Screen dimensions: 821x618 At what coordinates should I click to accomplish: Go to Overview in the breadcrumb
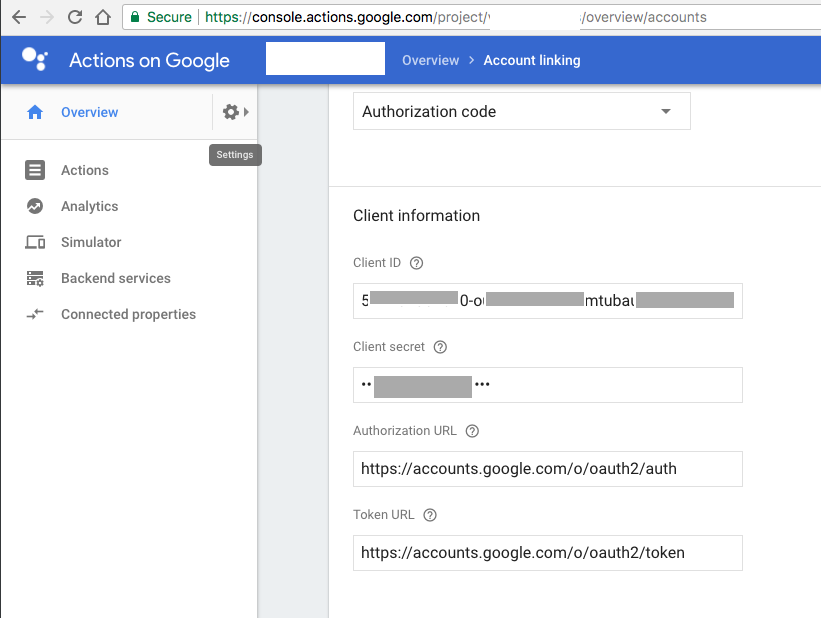pyautogui.click(x=430, y=60)
